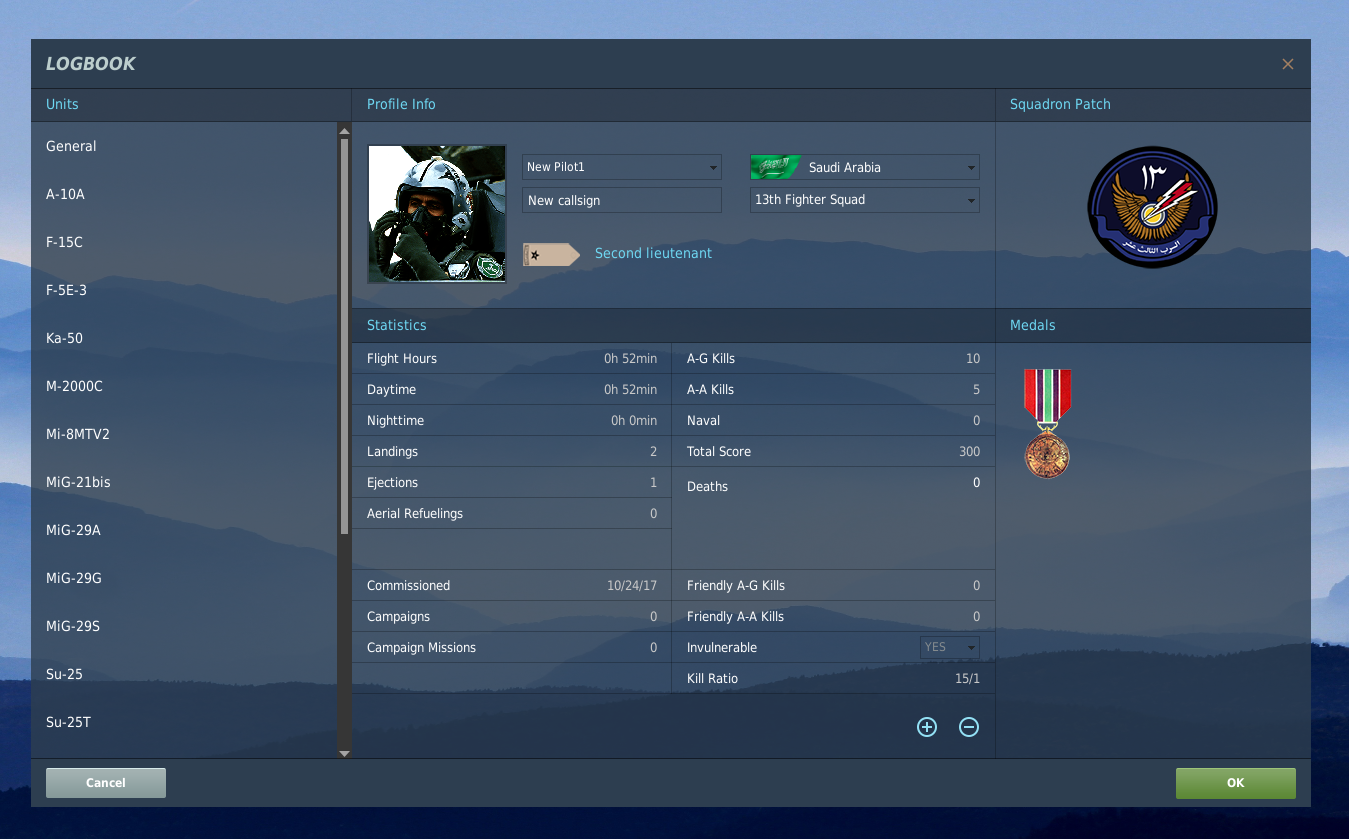Select the F-15C unit entry
The image size is (1349, 839).
66,242
